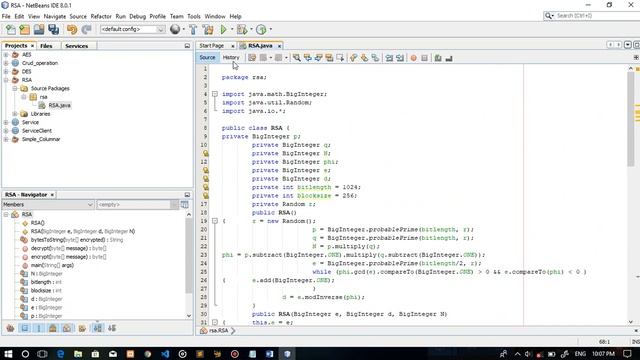
Task: Click the Uncomment lines editor icon
Action: tap(449, 58)
